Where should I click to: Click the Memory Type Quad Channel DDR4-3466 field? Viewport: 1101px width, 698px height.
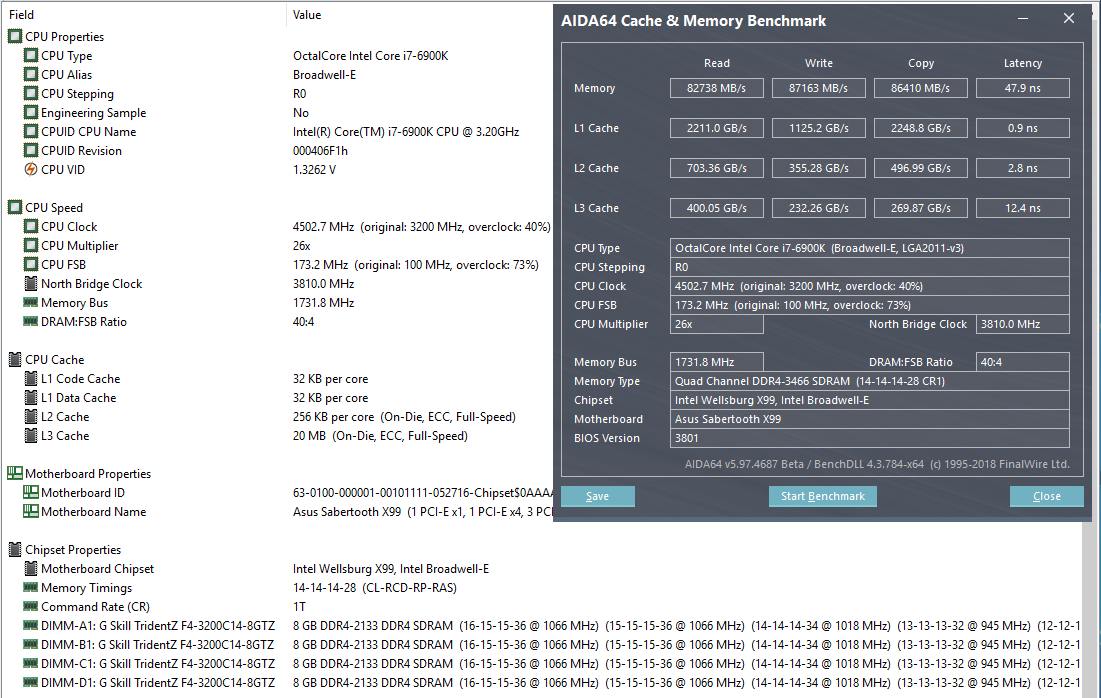869,381
